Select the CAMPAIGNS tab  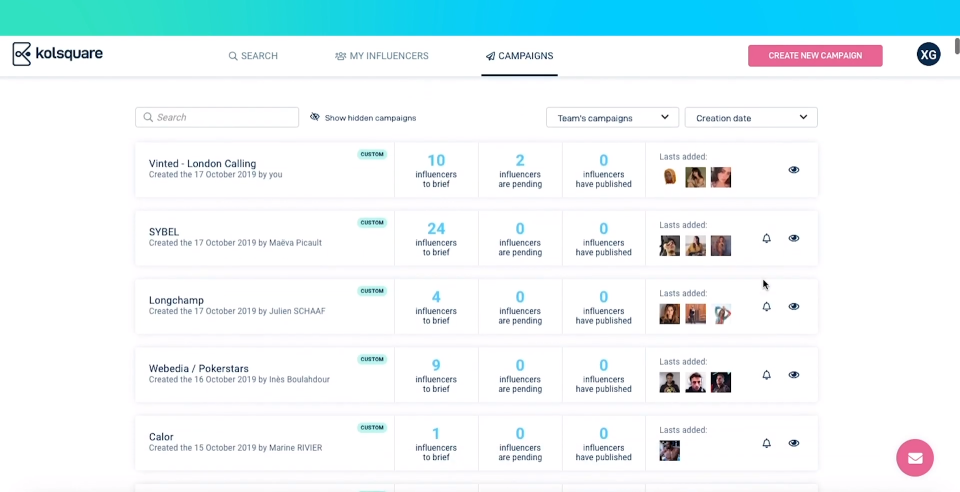point(519,56)
